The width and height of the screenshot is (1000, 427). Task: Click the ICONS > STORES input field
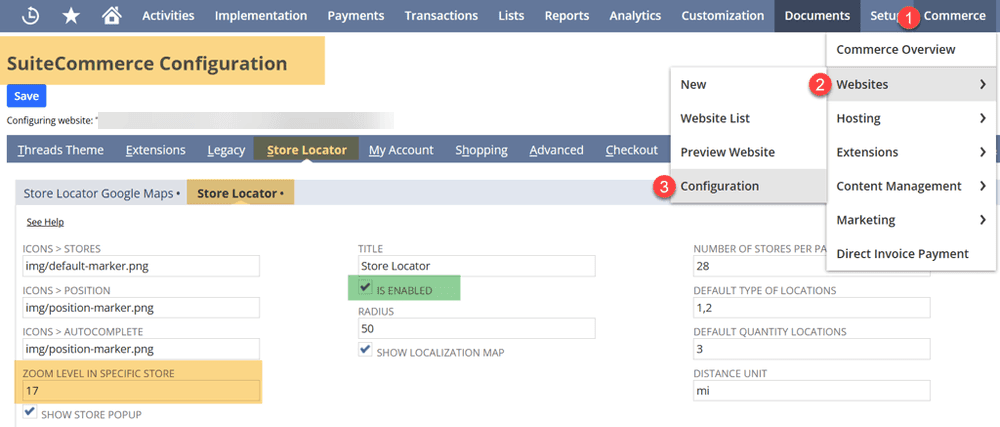[x=141, y=266]
